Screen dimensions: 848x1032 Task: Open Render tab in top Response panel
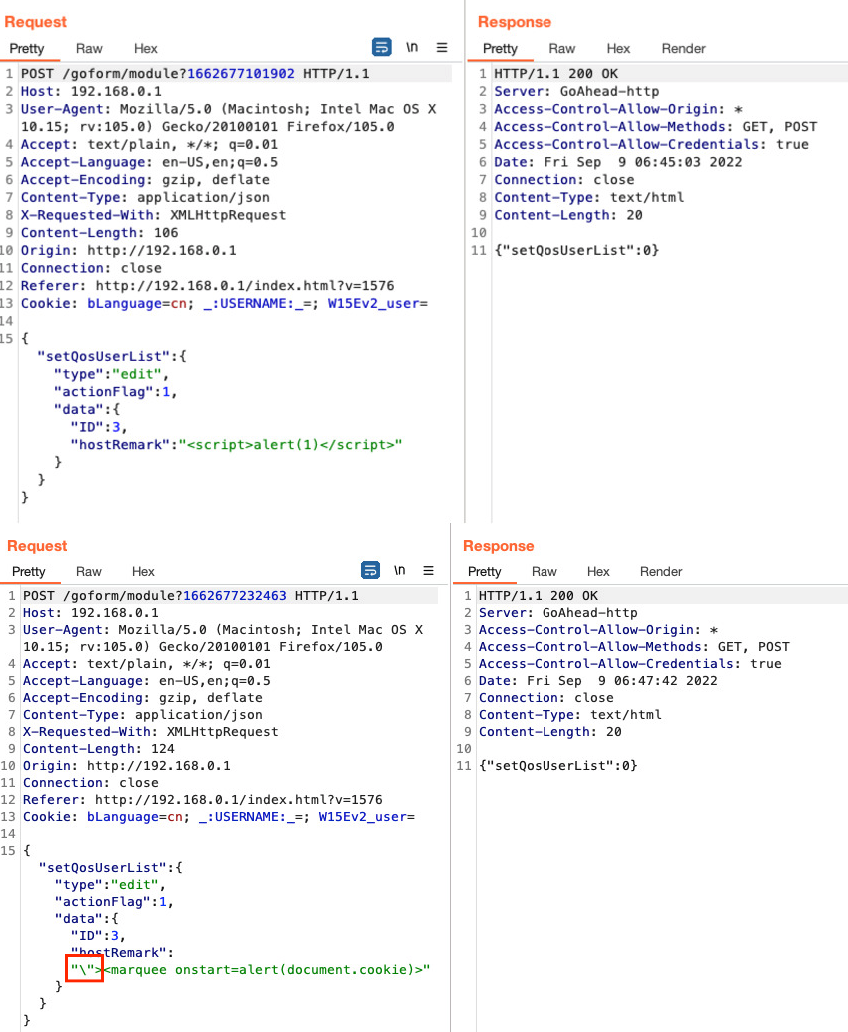pos(683,49)
